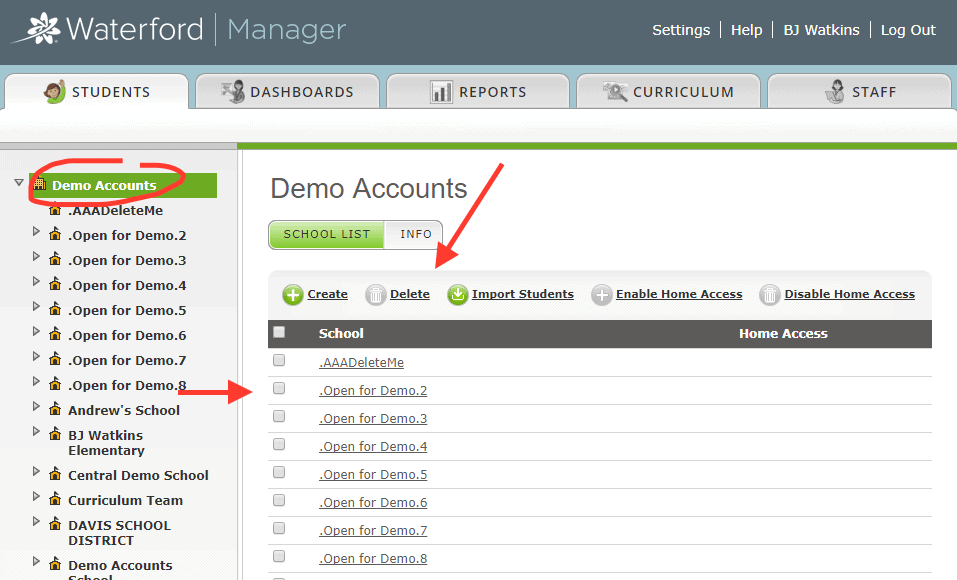The height and width of the screenshot is (580, 957).
Task: Click the Reports bar chart icon
Action: [x=441, y=92]
